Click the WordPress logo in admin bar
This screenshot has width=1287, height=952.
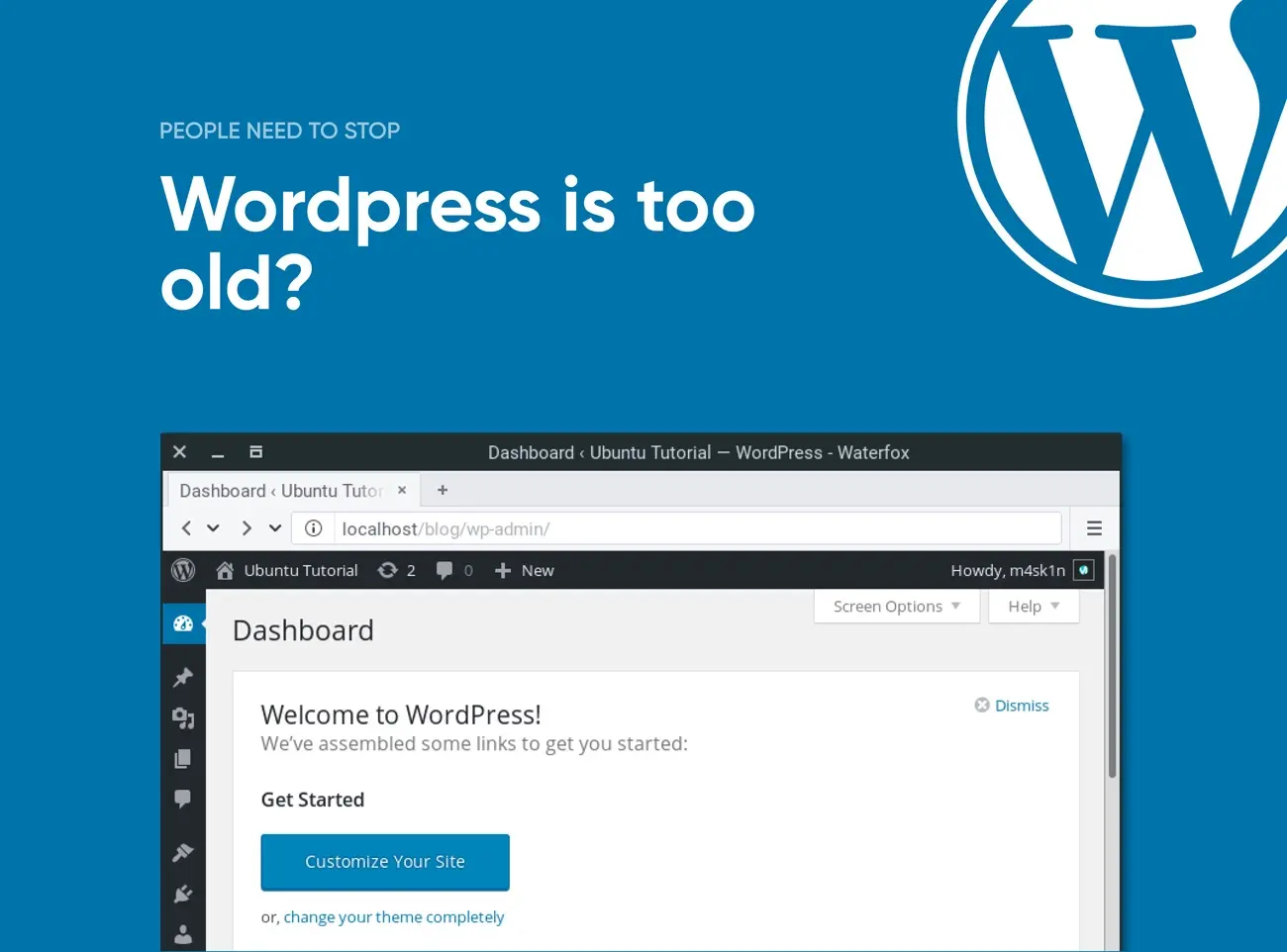(183, 570)
